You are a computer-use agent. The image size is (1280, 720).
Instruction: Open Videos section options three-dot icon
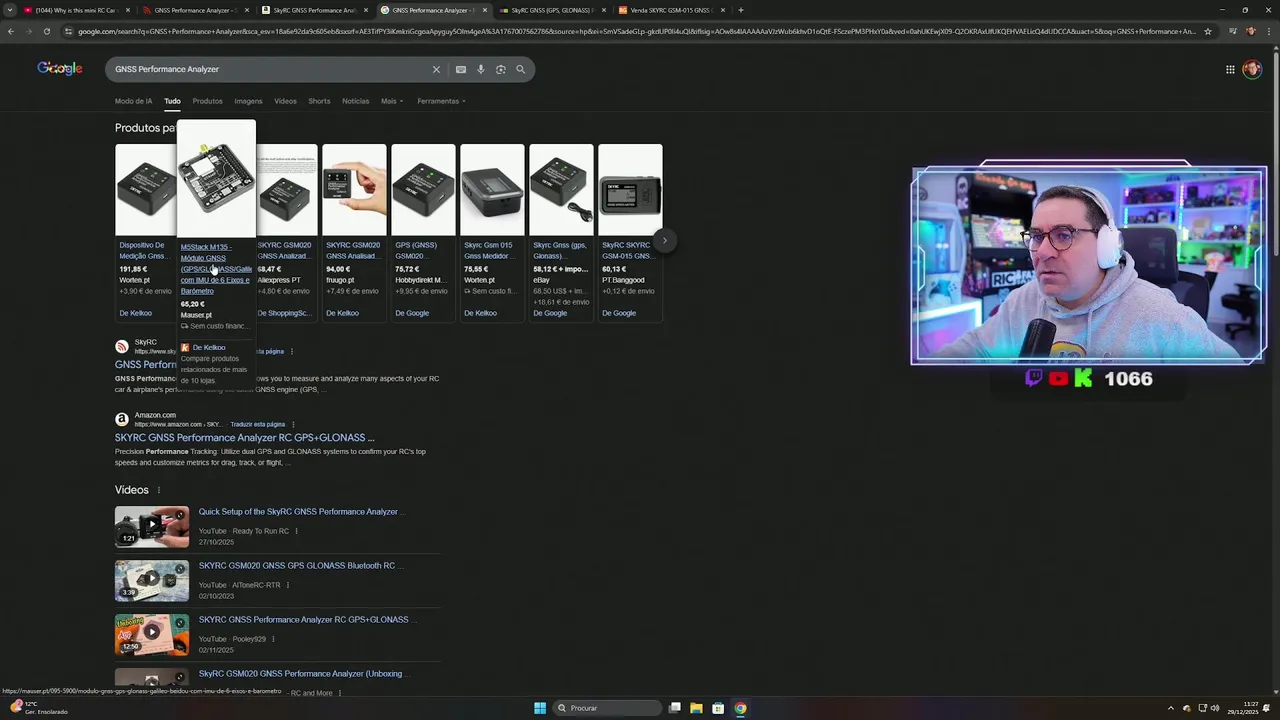tap(158, 490)
